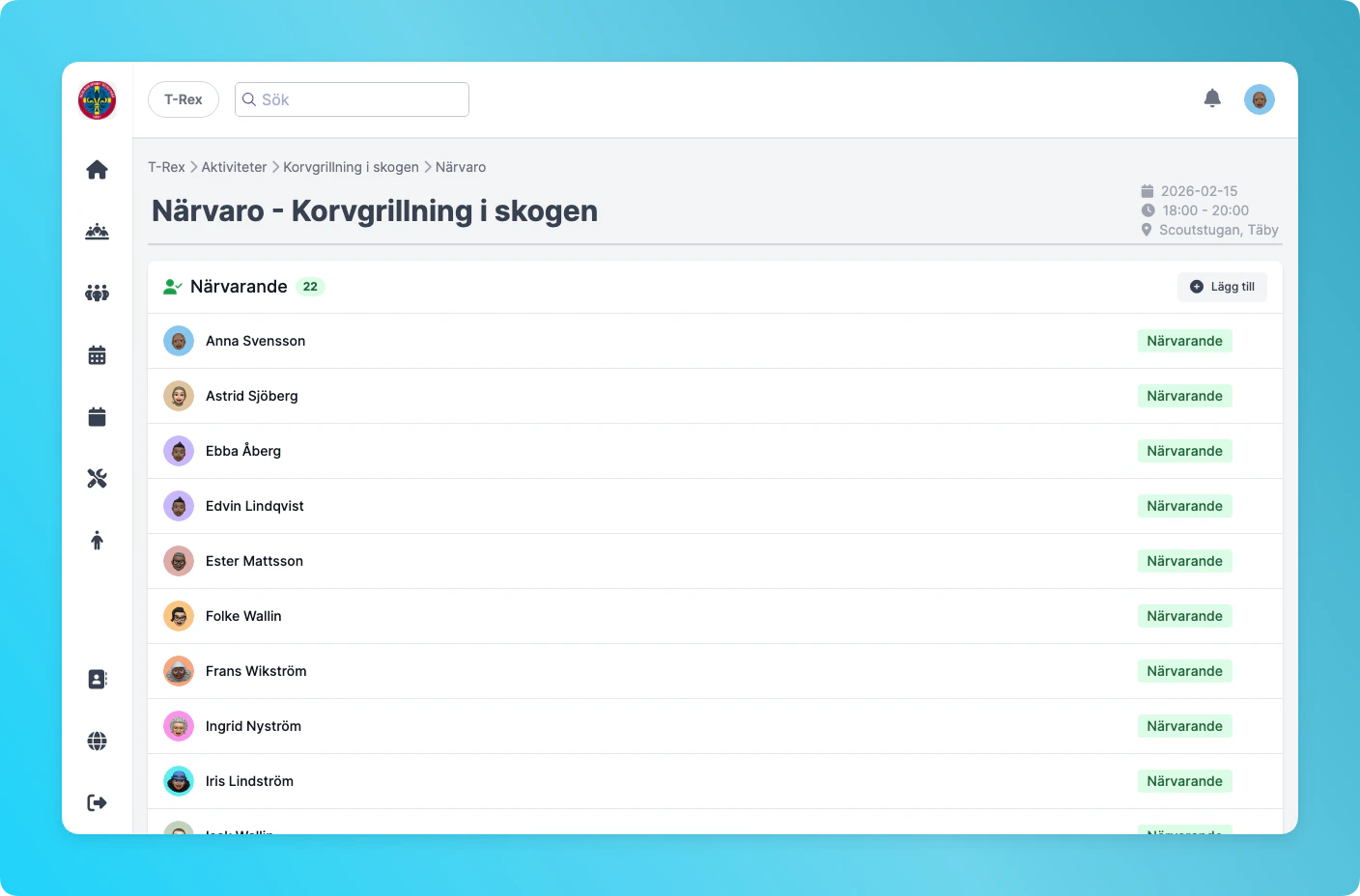Screen dimensions: 1360x896
Task: Toggle Närvarande status for Folke Wallin
Action: pyautogui.click(x=1184, y=616)
